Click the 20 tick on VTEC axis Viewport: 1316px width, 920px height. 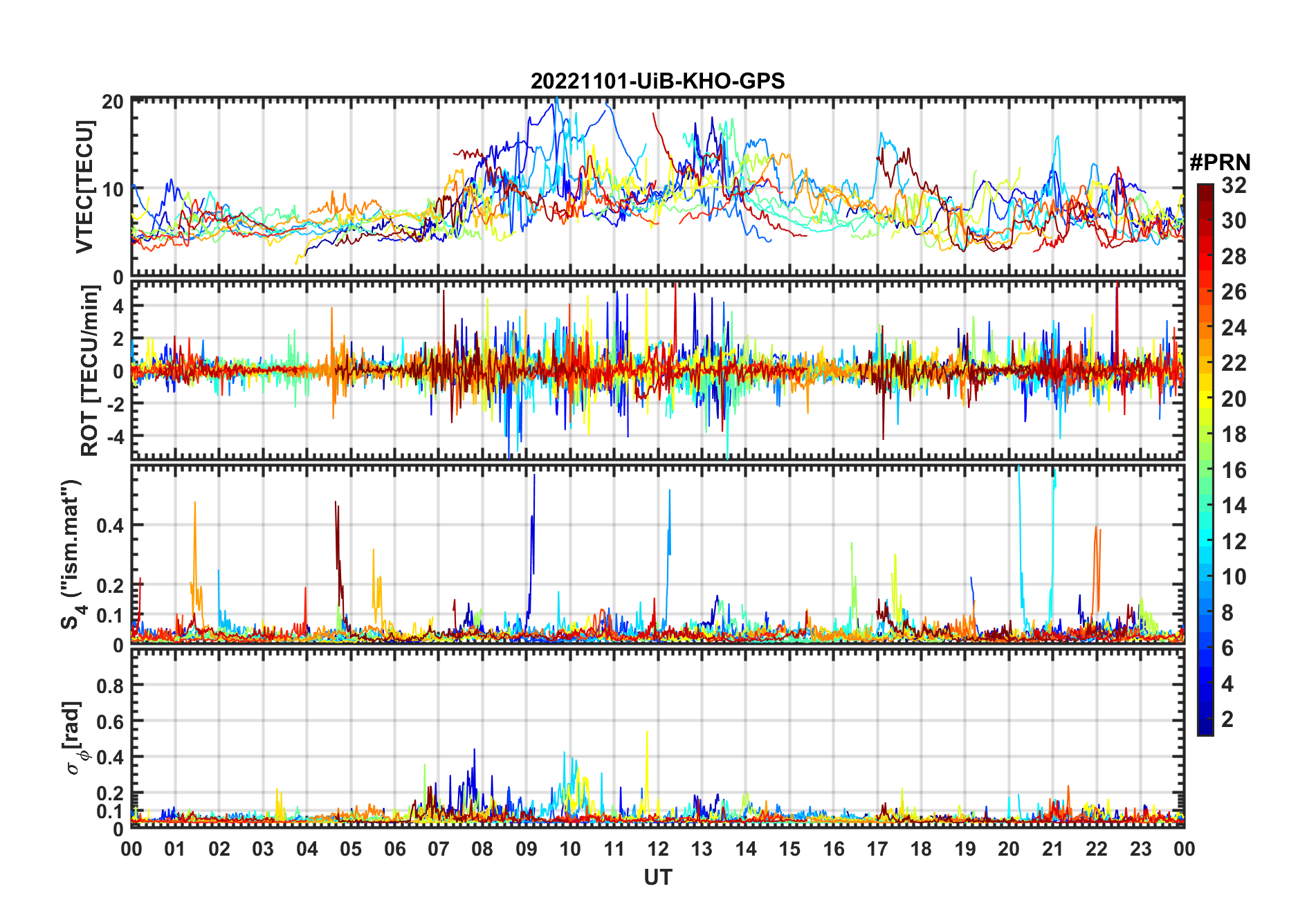pyautogui.click(x=113, y=102)
